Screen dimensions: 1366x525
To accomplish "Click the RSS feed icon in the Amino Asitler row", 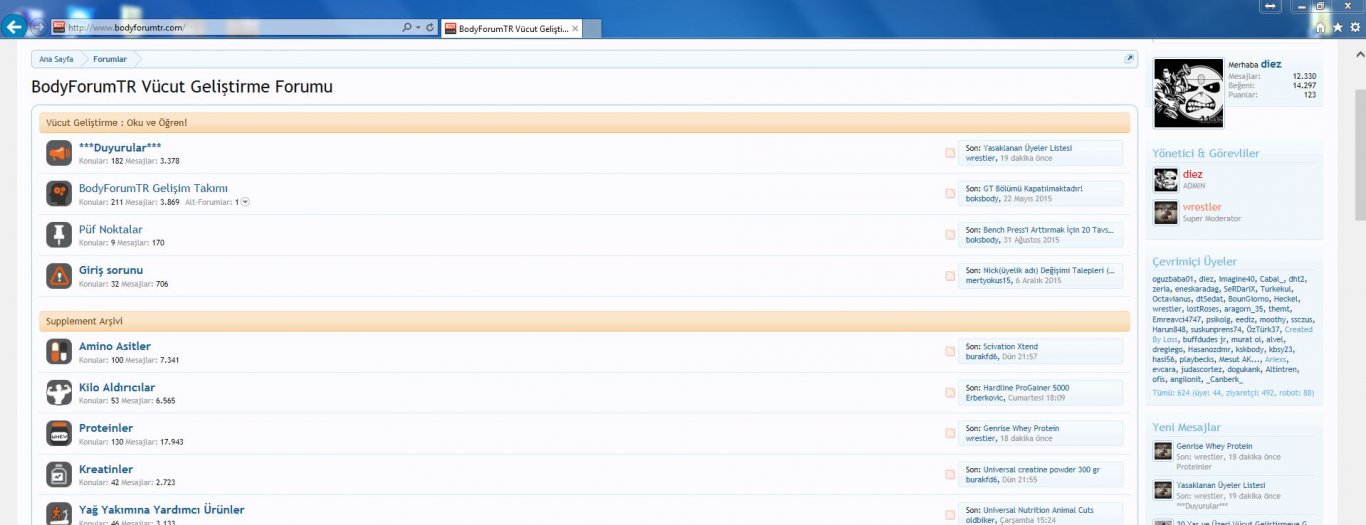I will 950,352.
